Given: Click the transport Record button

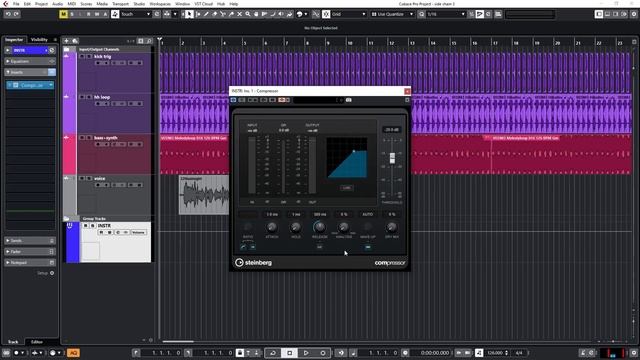Looking at the screenshot, I should pyautogui.click(x=322, y=353).
